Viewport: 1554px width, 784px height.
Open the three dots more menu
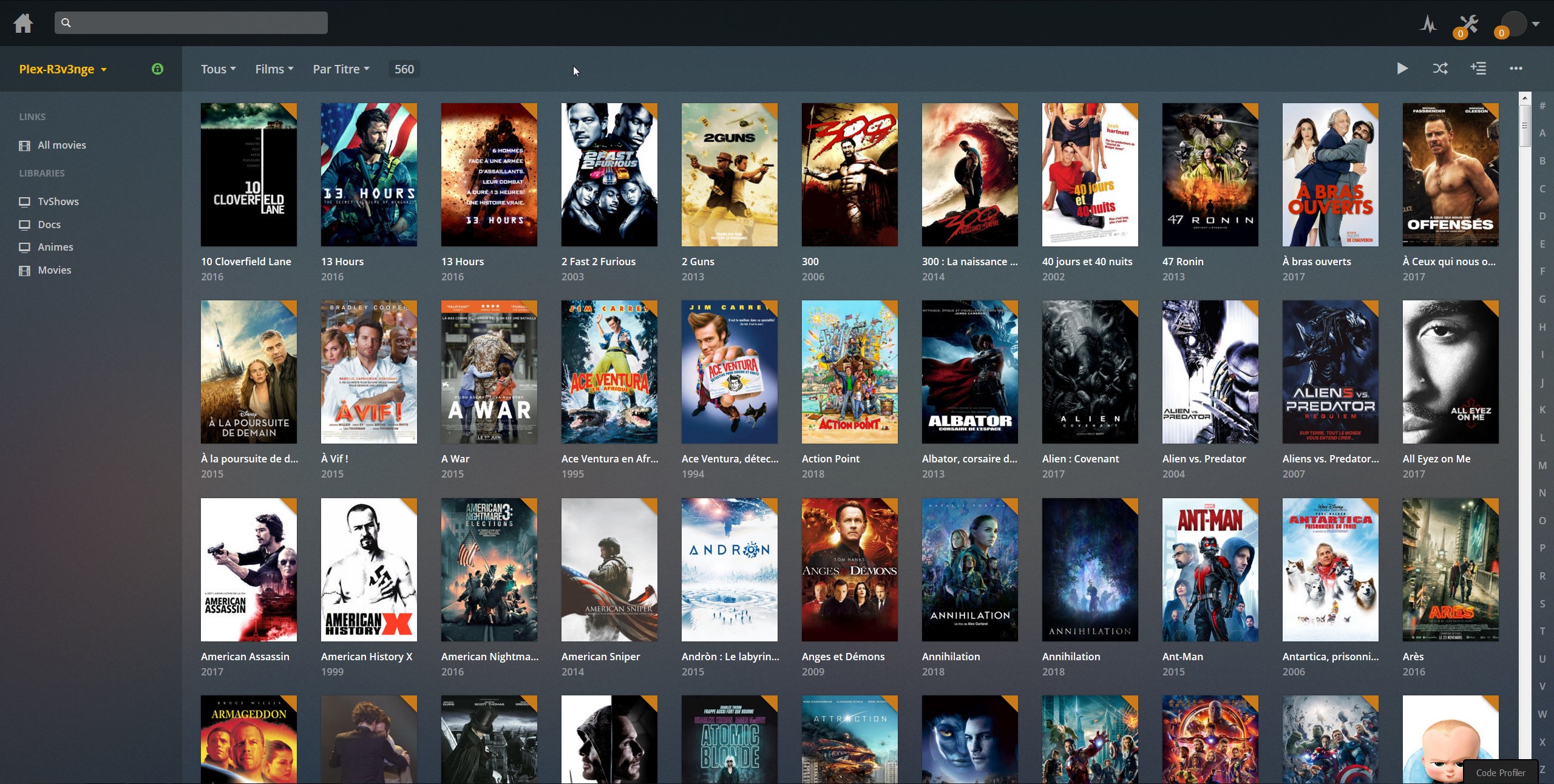click(x=1516, y=69)
